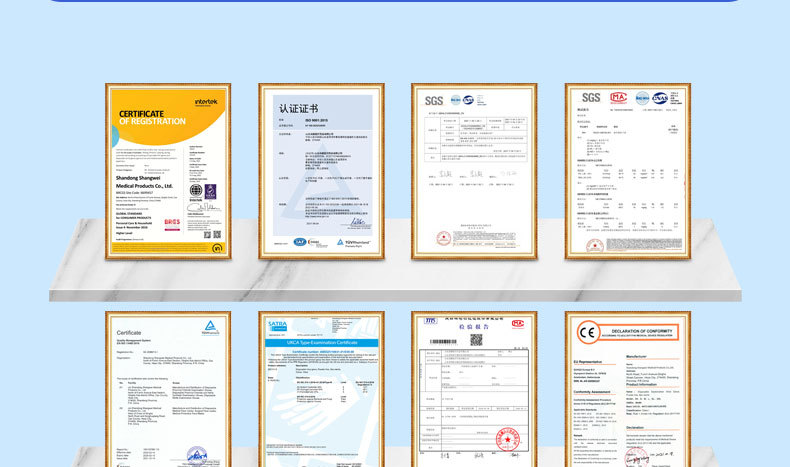Open the ISO 9001 认证证书 certificate
This screenshot has height=467, width=790.
321,171
